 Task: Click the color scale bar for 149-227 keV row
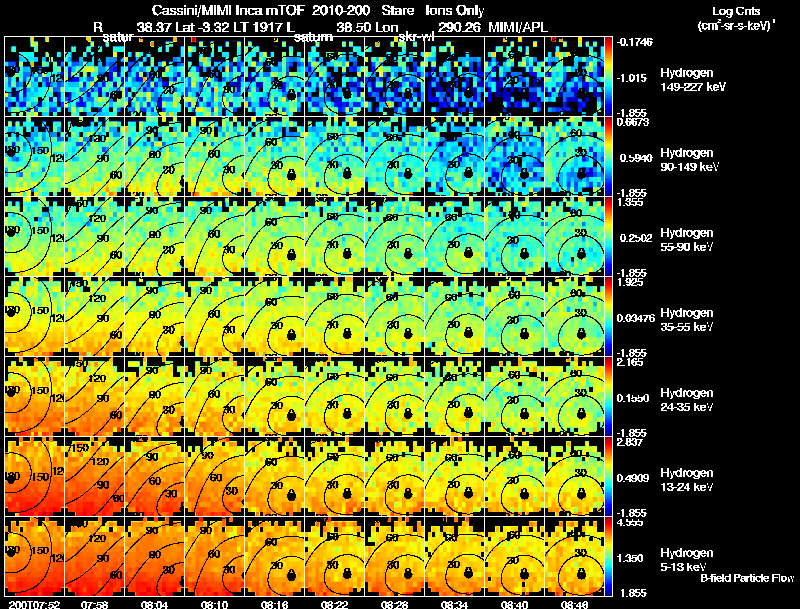[x=608, y=77]
